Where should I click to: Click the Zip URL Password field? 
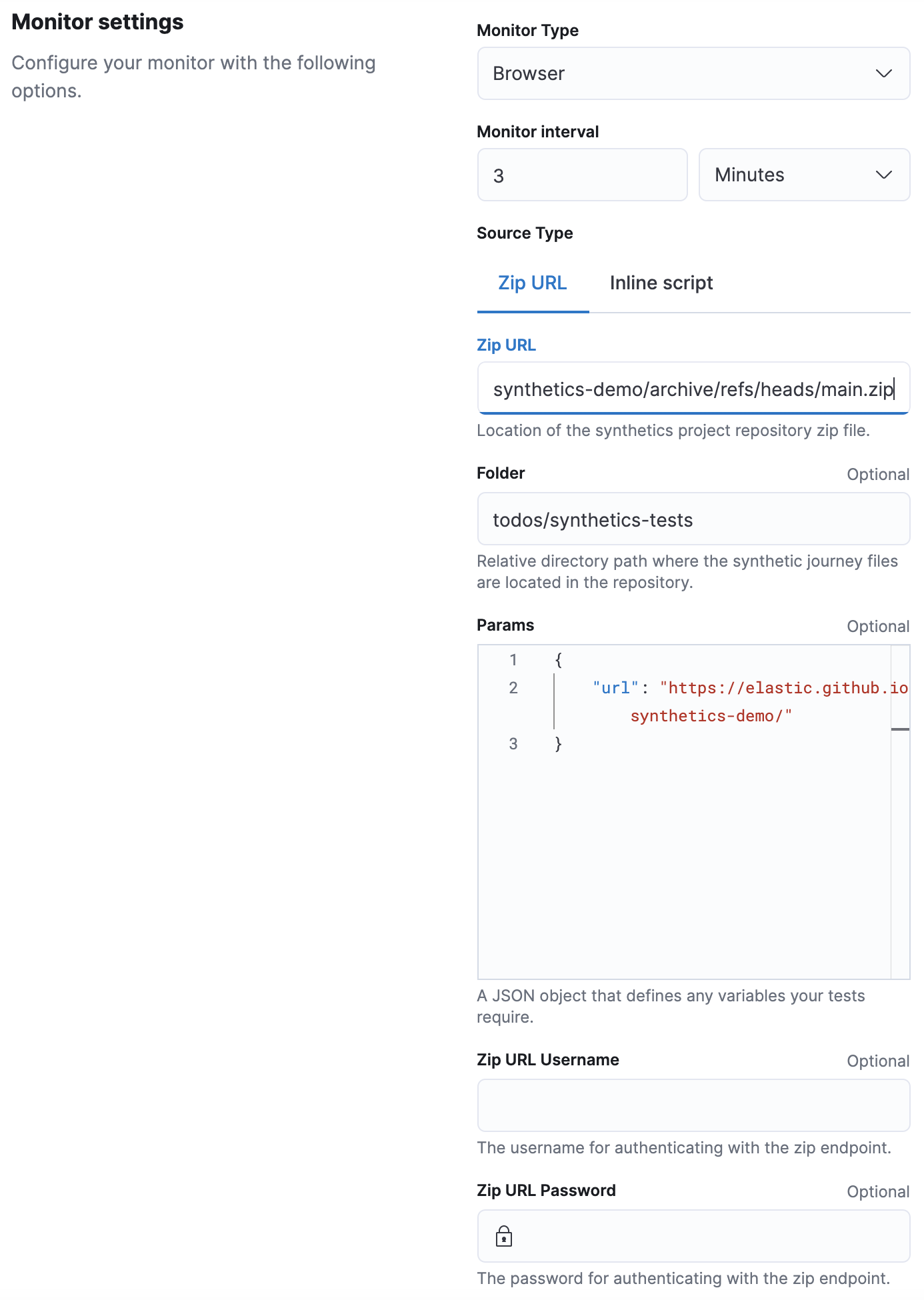pos(707,1236)
